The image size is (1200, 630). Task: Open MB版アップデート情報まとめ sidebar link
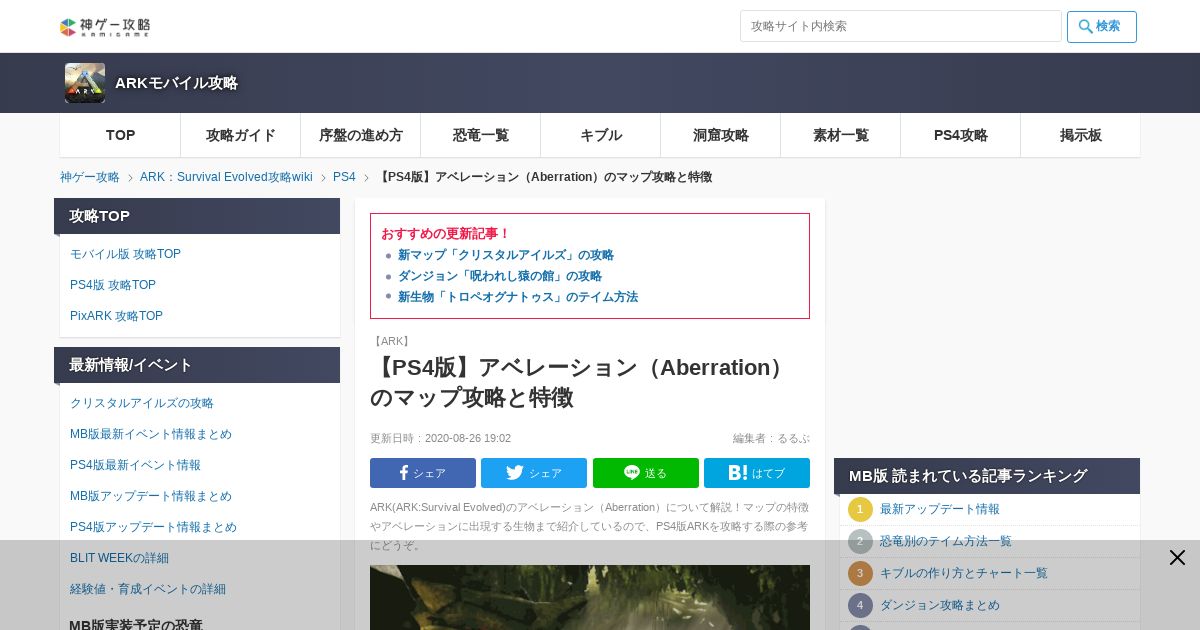[151, 496]
